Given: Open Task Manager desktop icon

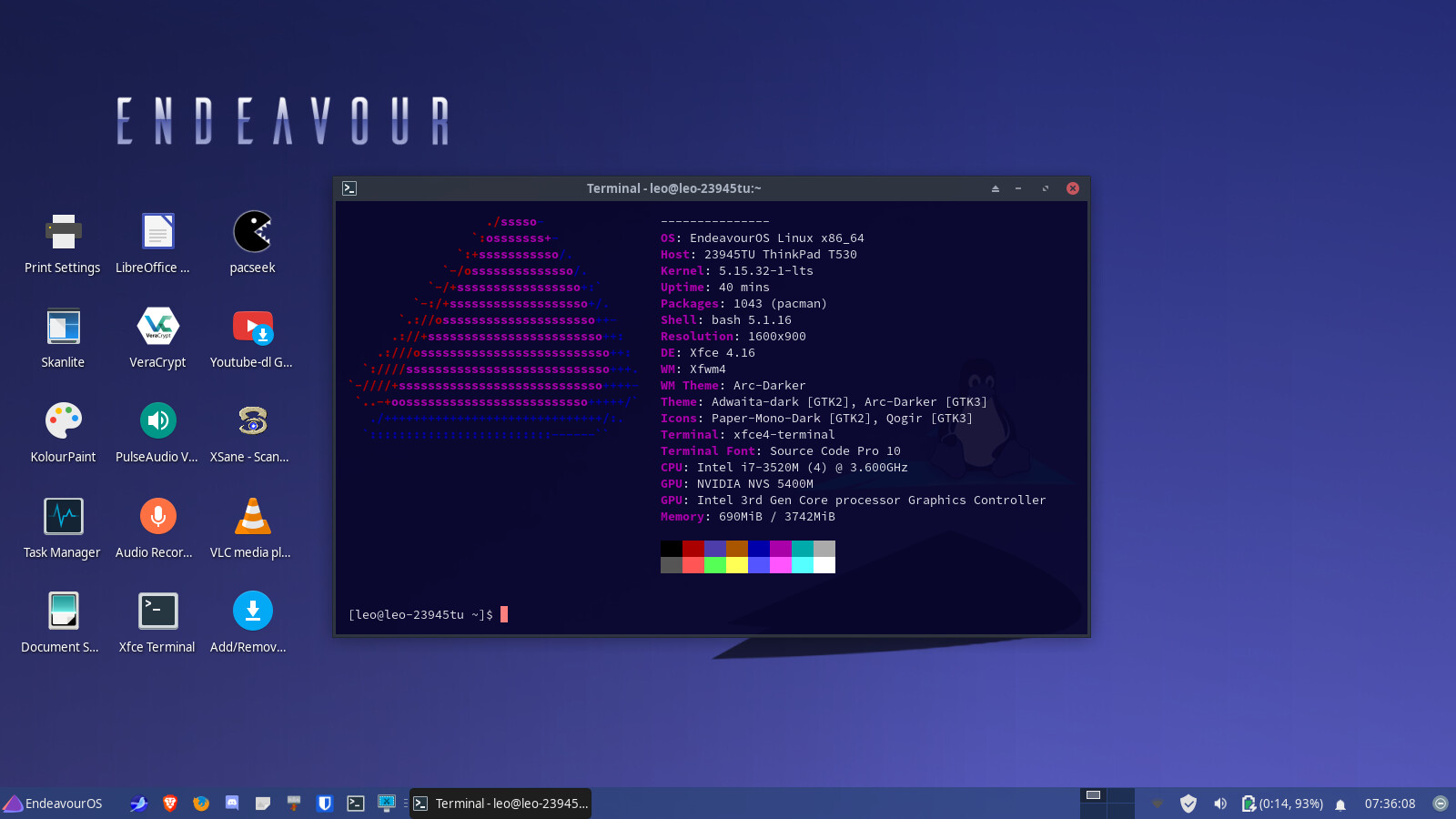Looking at the screenshot, I should coord(63,527).
